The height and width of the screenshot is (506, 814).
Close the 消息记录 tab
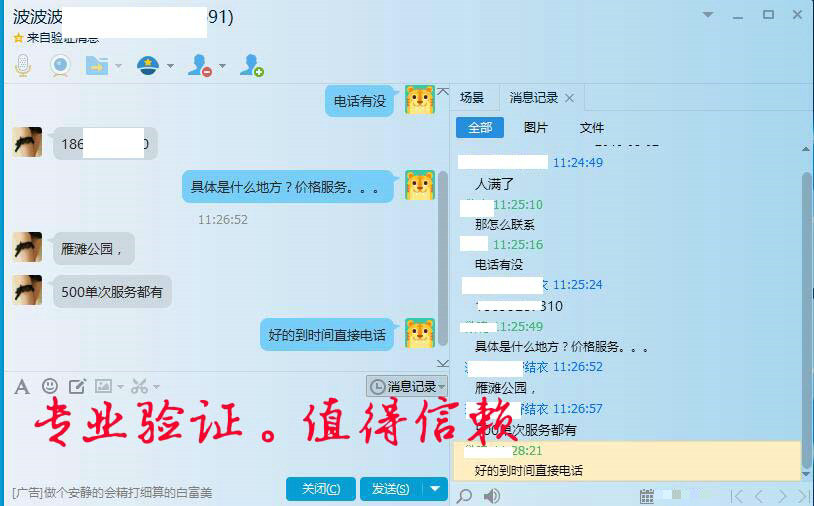click(x=570, y=98)
